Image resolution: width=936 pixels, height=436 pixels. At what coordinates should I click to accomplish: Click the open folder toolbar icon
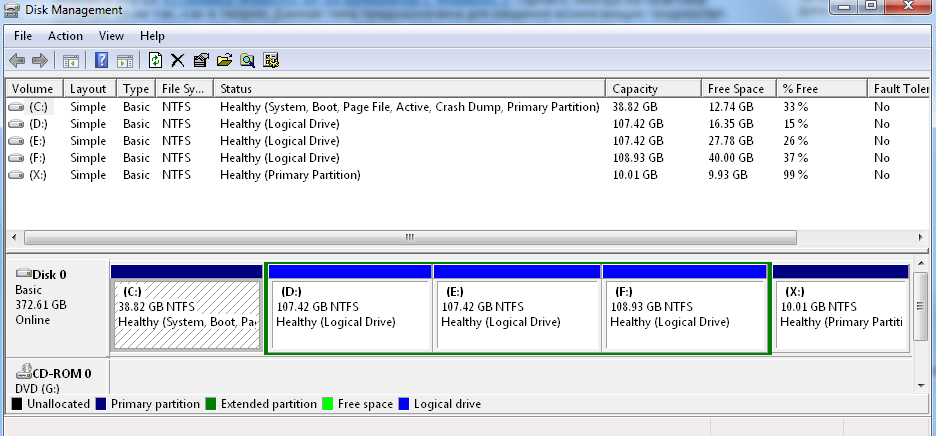click(224, 61)
